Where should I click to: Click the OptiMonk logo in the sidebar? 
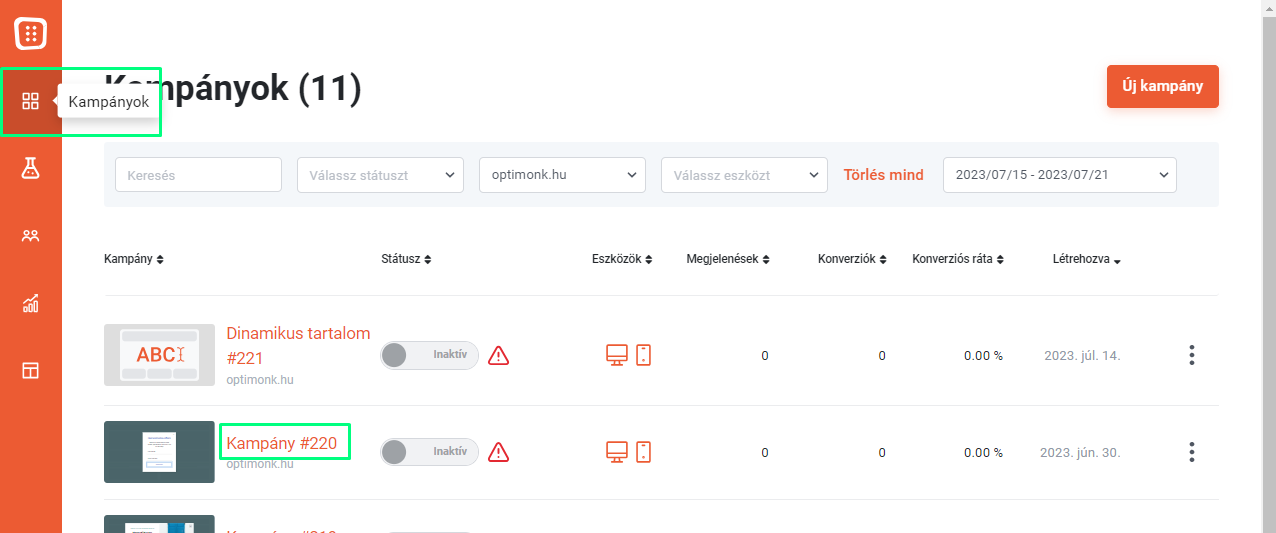(x=31, y=33)
